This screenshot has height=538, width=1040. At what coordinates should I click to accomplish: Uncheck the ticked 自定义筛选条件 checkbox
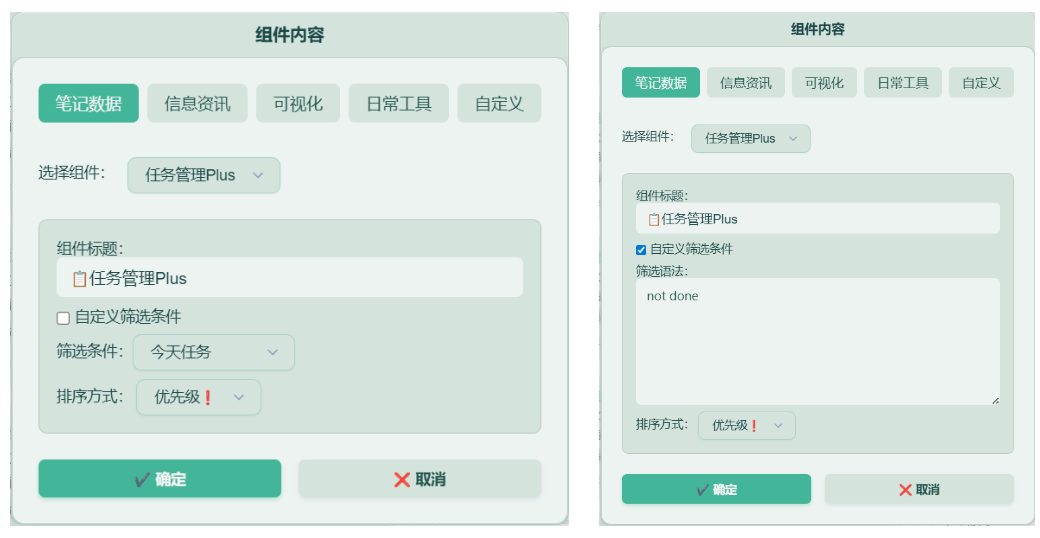[x=641, y=250]
